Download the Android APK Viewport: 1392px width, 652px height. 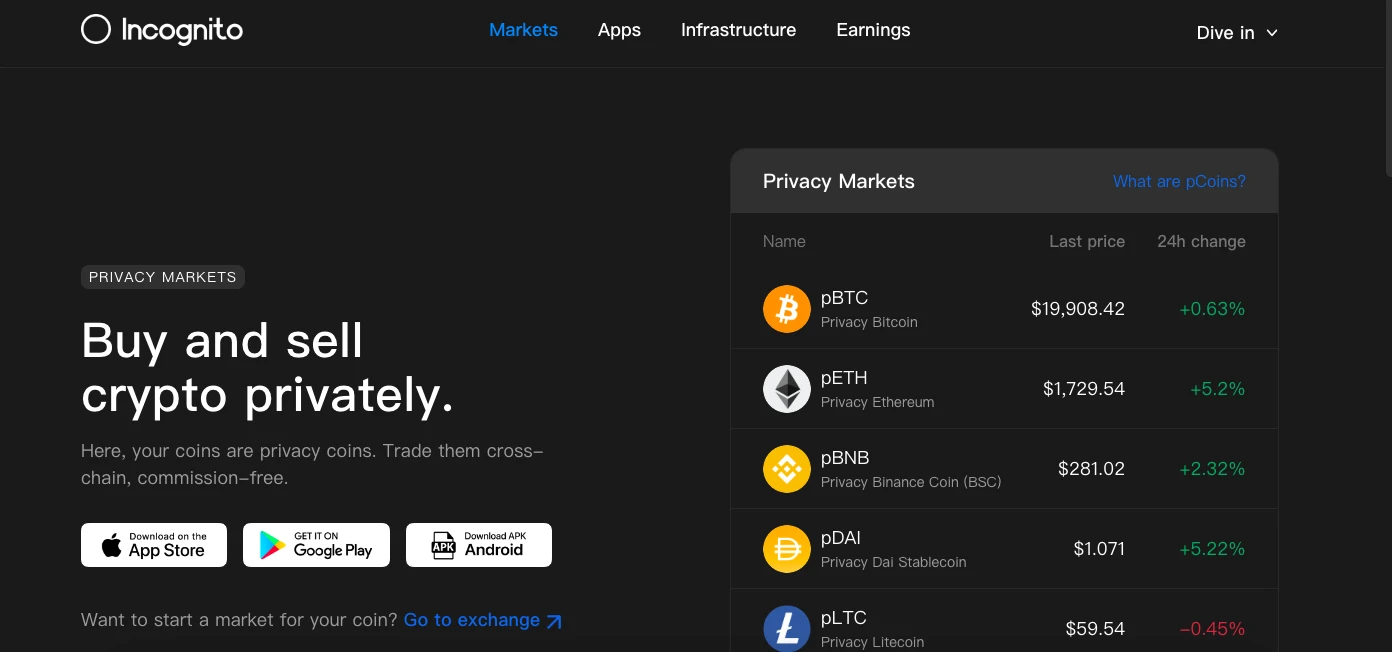[x=479, y=545]
